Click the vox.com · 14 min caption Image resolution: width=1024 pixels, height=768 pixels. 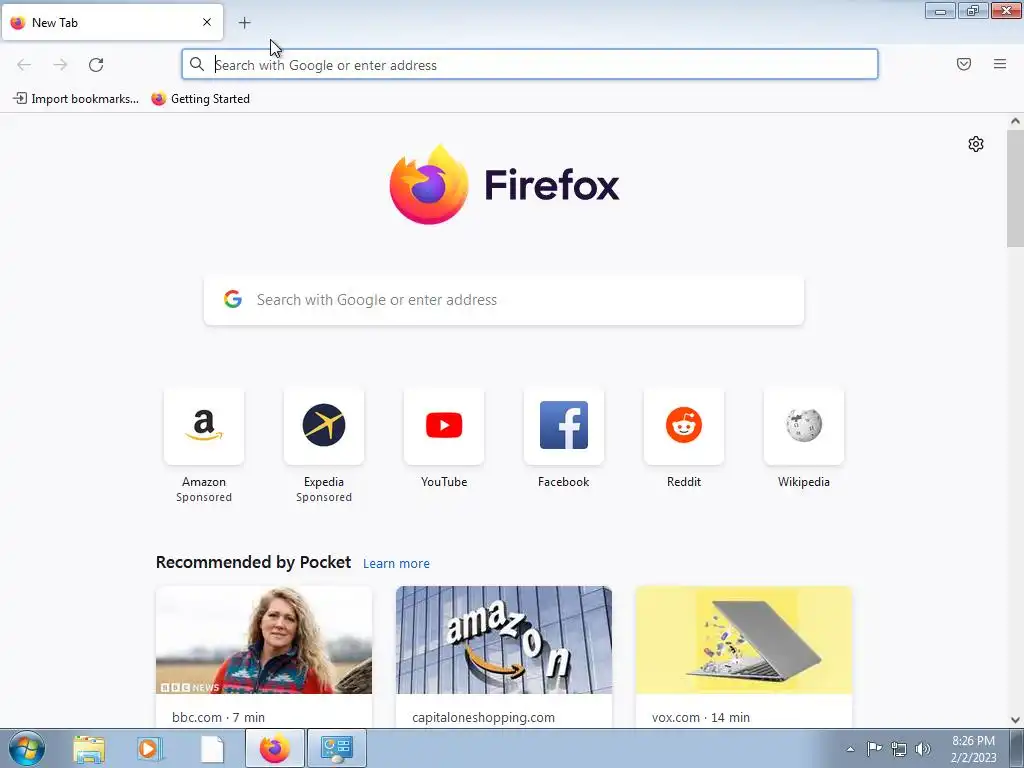coord(701,717)
